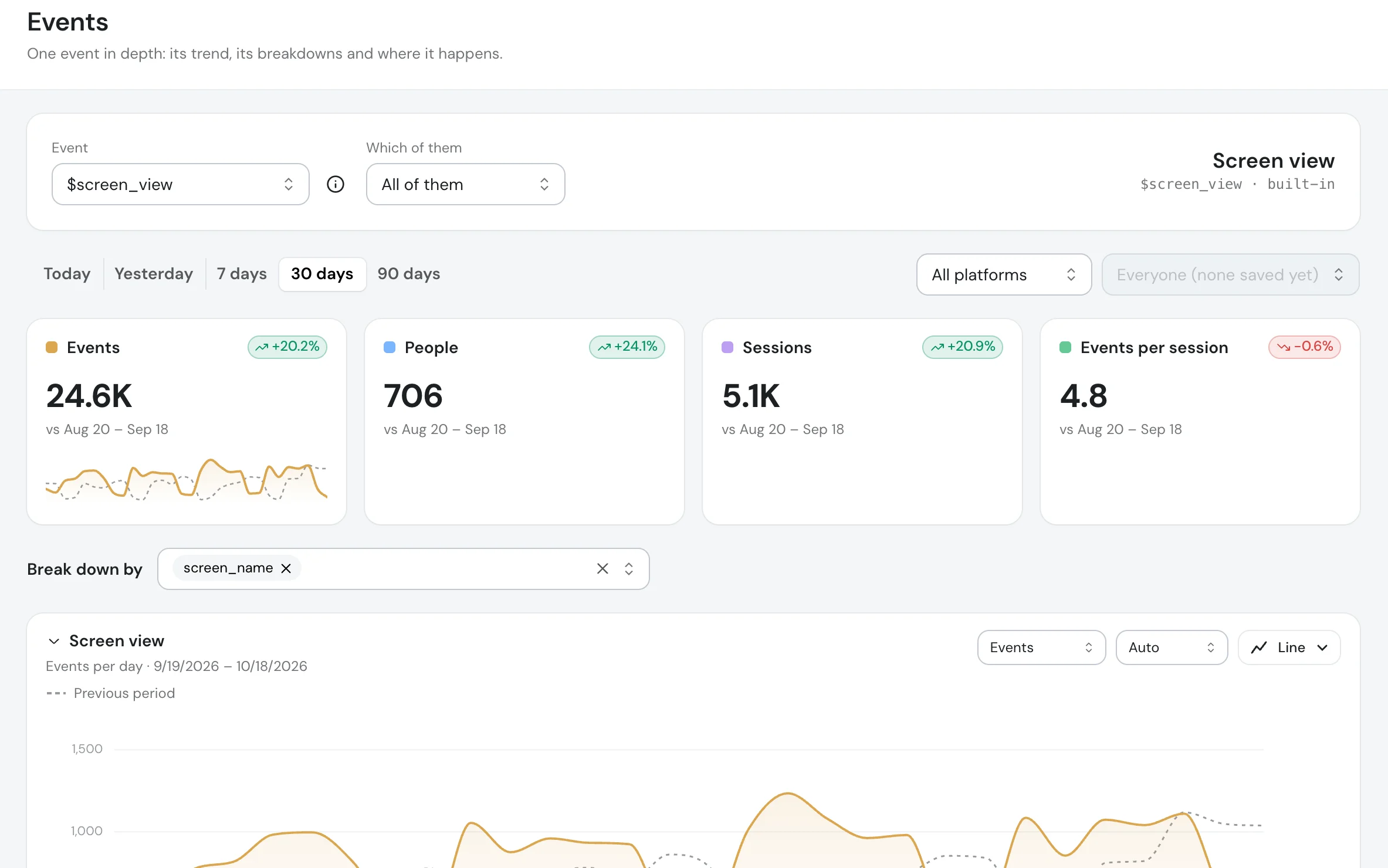Select the 30 days range tab
This screenshot has width=1388, height=868.
coord(322,274)
